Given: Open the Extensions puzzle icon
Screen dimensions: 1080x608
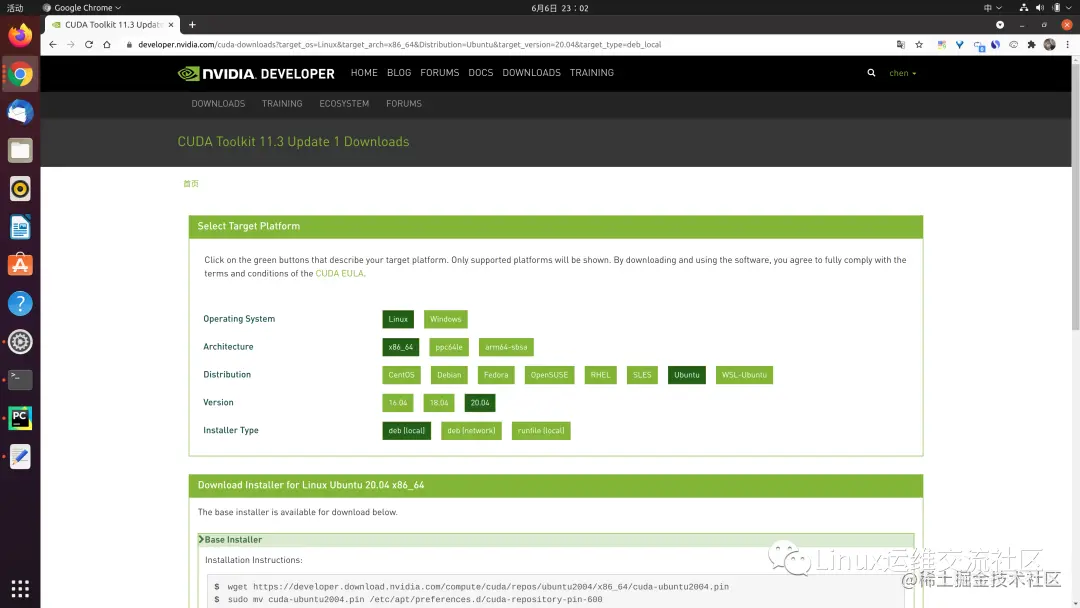Looking at the screenshot, I should click(1031, 44).
